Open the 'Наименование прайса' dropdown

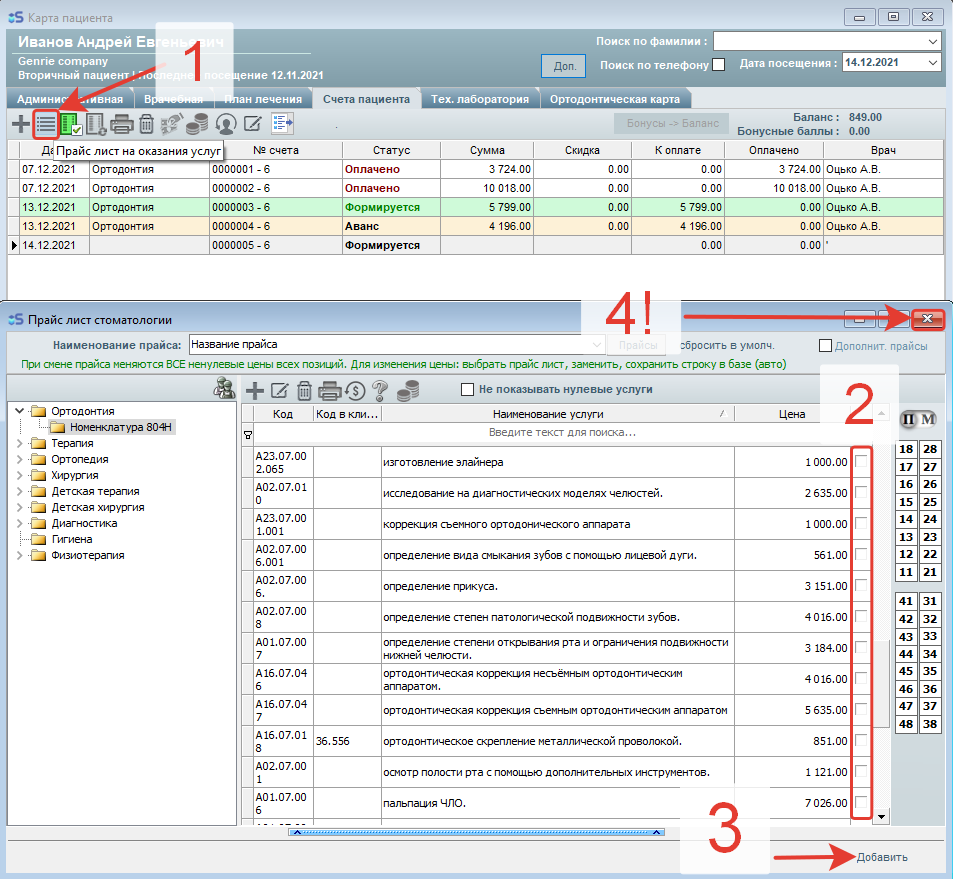pyautogui.click(x=598, y=345)
